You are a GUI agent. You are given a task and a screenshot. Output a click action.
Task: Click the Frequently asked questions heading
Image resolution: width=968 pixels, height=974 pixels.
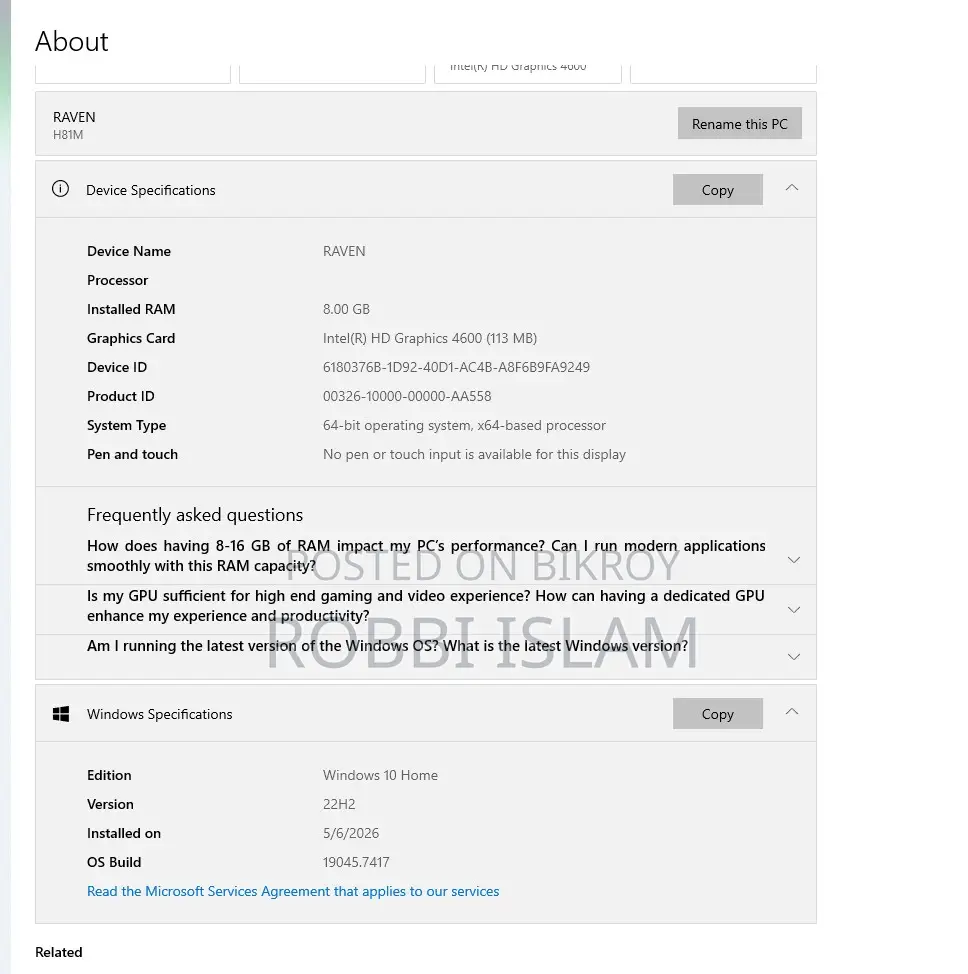pos(195,515)
